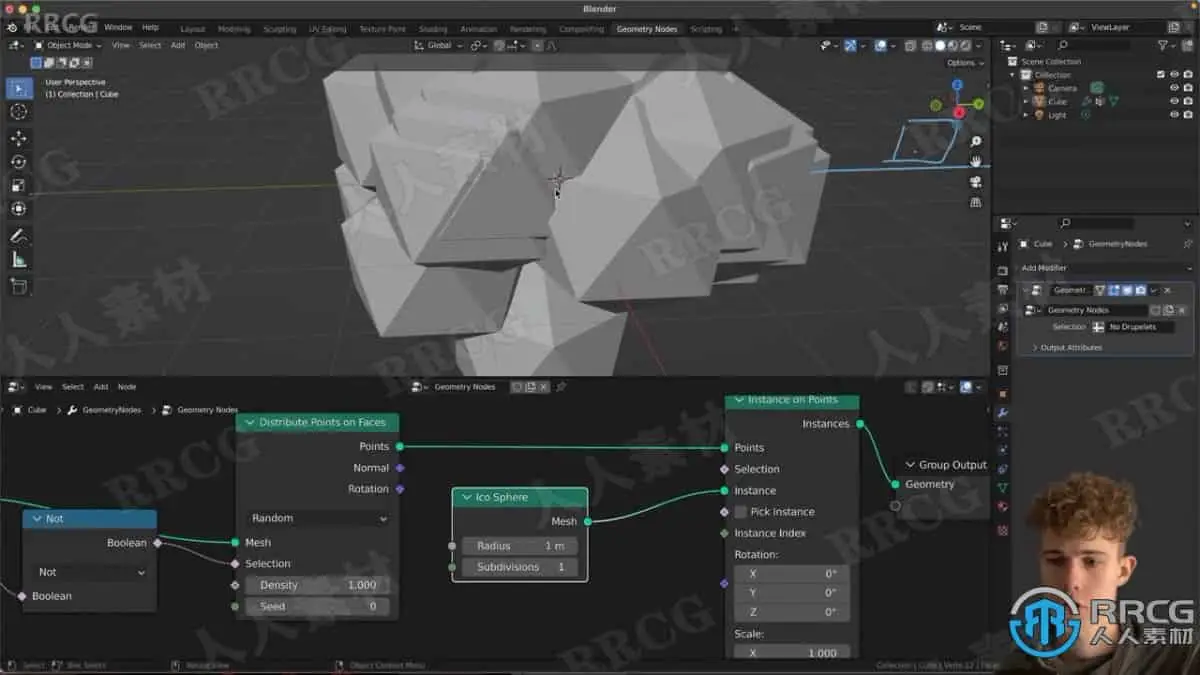This screenshot has width=1200, height=675.
Task: Open the Material properties tab
Action: tap(1003, 507)
